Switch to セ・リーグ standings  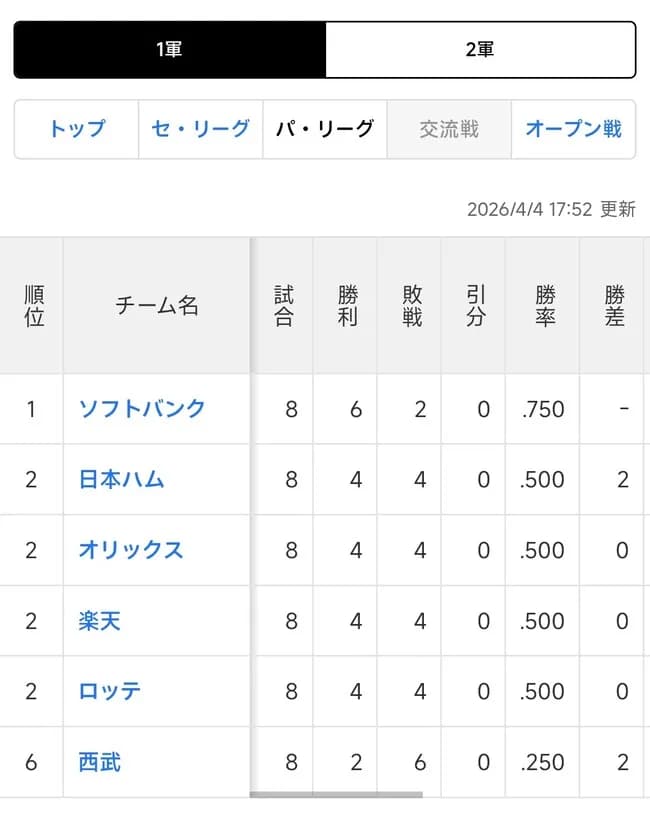pos(199,129)
